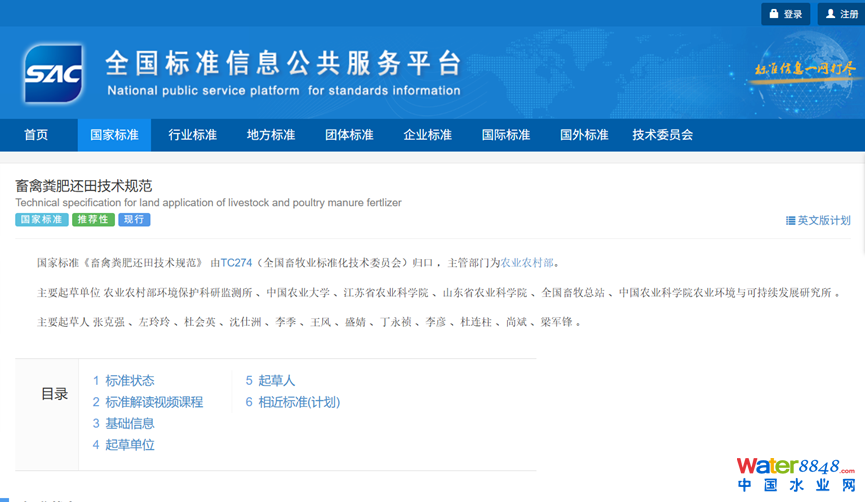
Task: Open the 团体标准 navigation tab
Action: click(349, 135)
